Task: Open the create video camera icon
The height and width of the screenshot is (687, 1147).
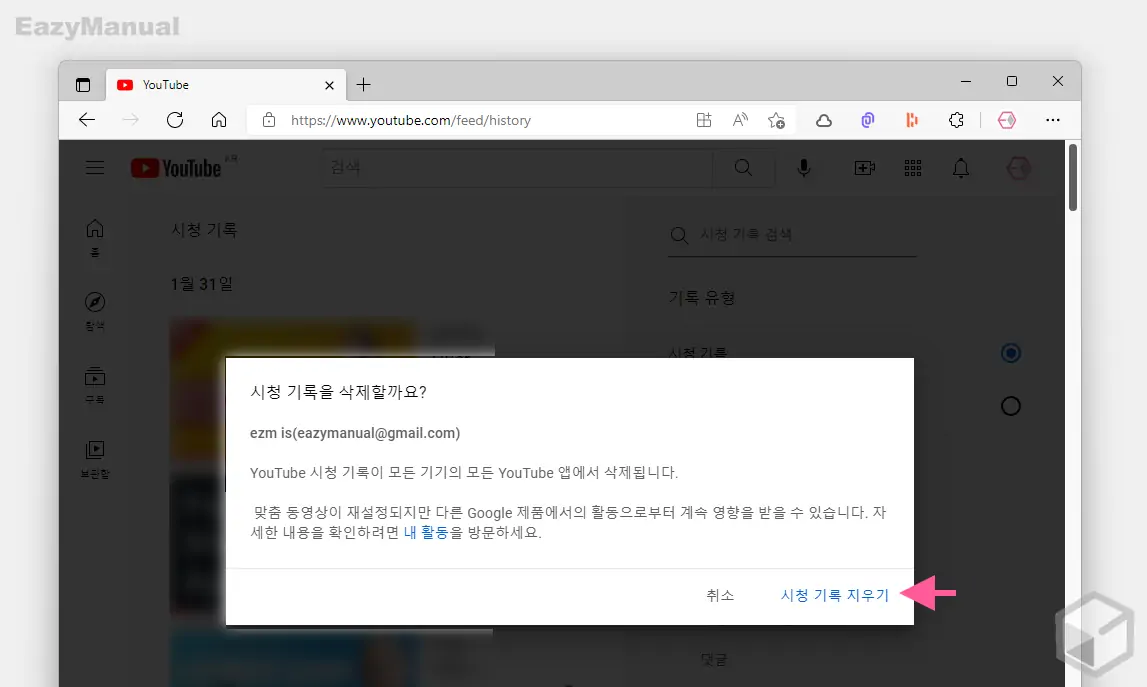Action: [x=865, y=168]
